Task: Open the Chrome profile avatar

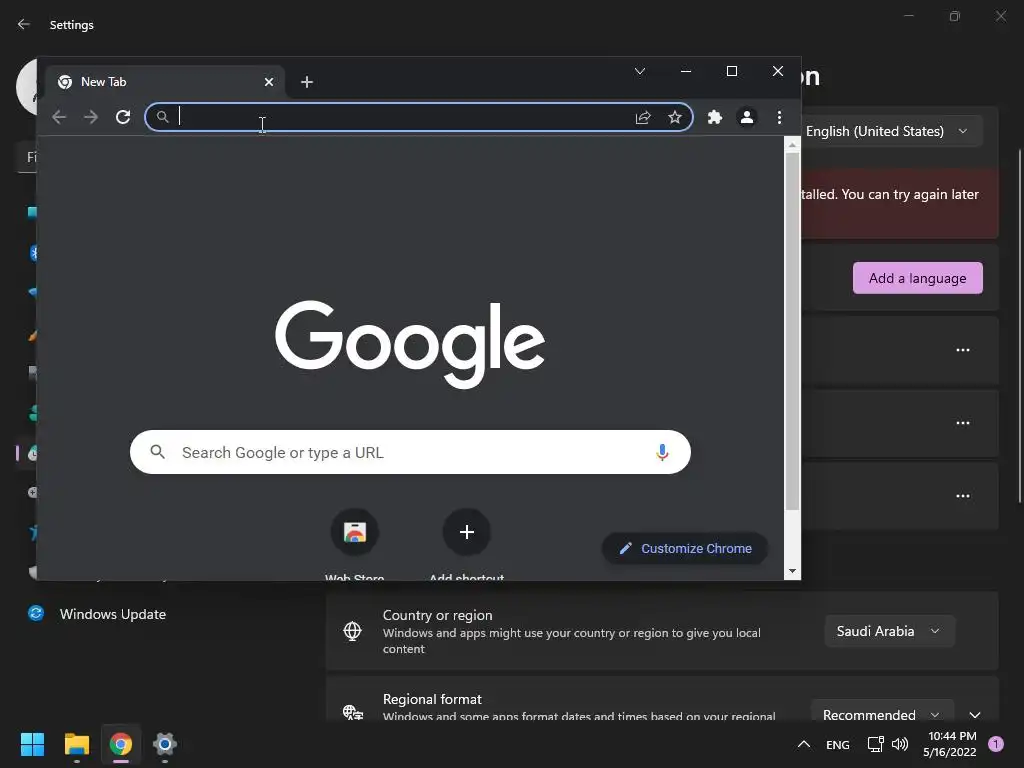Action: coord(746,117)
